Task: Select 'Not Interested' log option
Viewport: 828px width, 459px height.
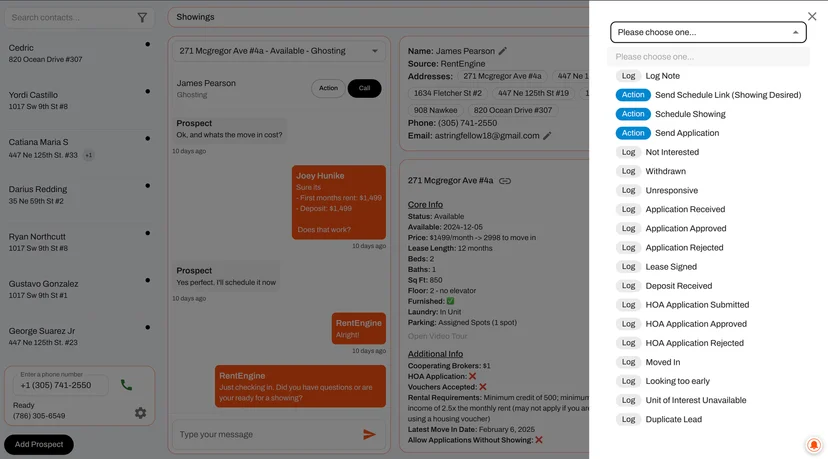Action: (708, 152)
